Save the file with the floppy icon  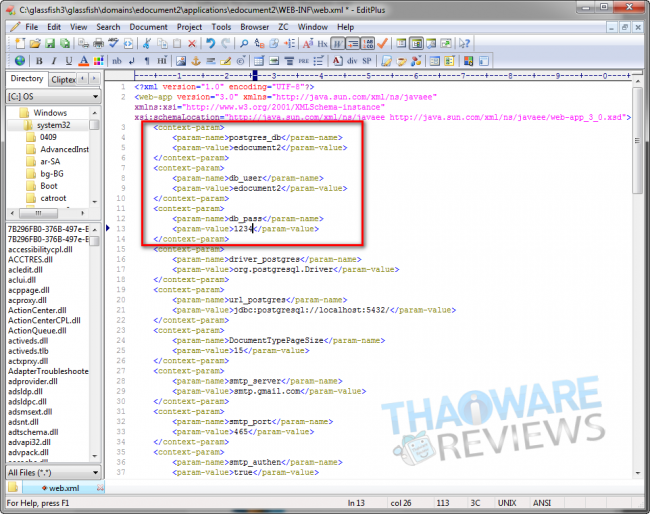coord(50,43)
